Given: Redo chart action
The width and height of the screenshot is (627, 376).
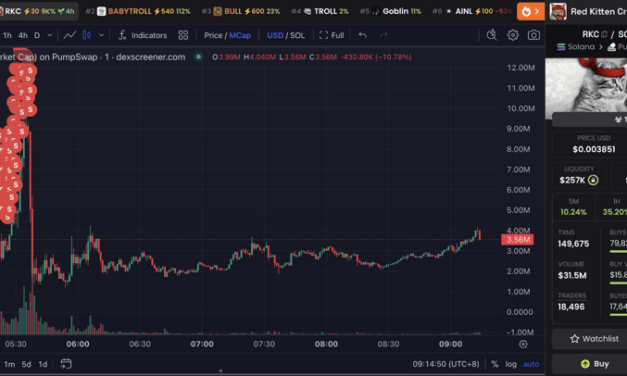Looking at the screenshot, I should coord(383,35).
